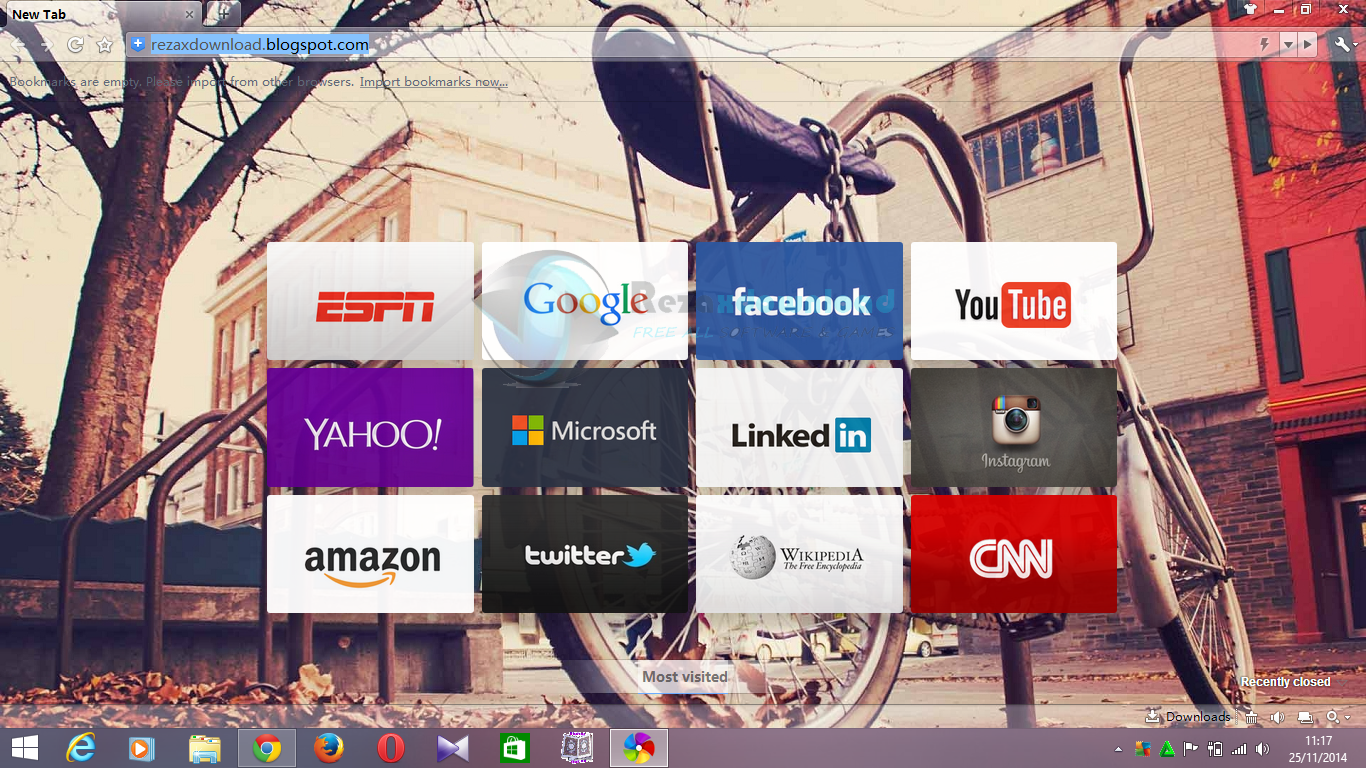Viewport: 1366px width, 768px height.
Task: Open the media player taskbar icon
Action: (142, 748)
